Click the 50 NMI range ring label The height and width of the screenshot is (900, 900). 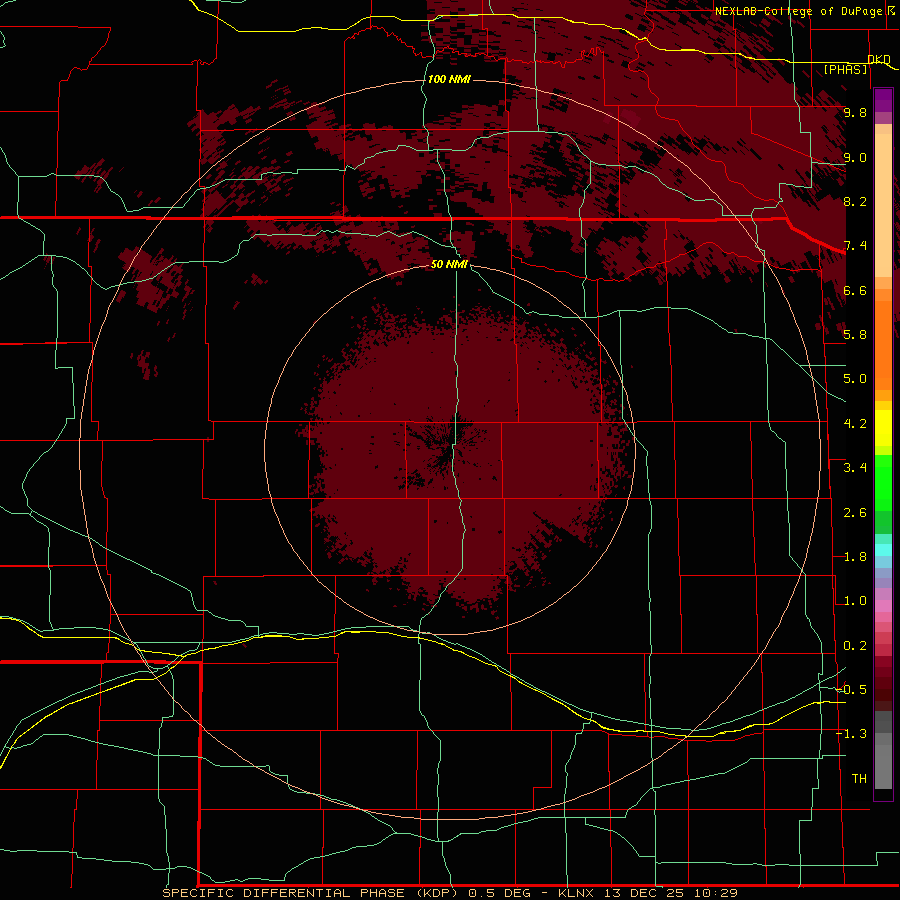449,264
